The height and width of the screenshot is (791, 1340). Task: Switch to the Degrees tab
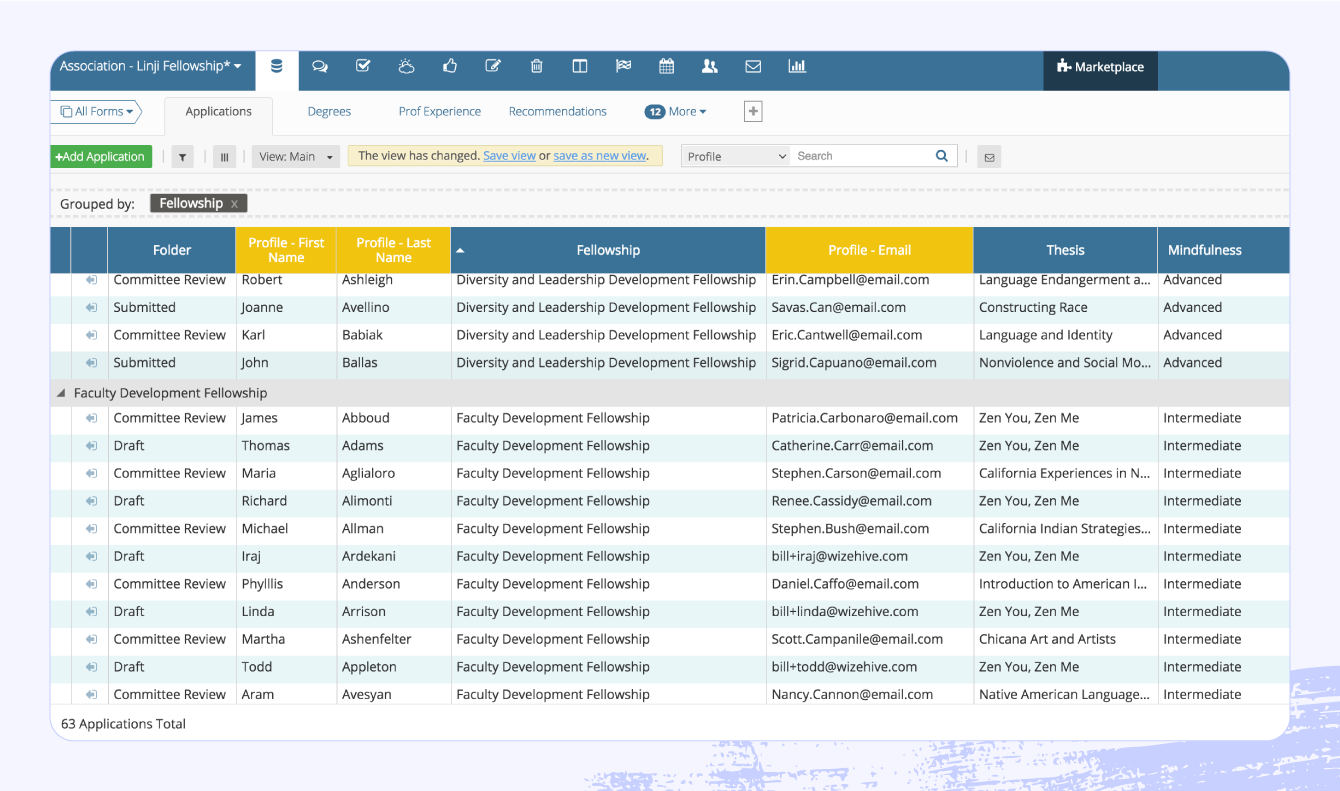coord(329,111)
